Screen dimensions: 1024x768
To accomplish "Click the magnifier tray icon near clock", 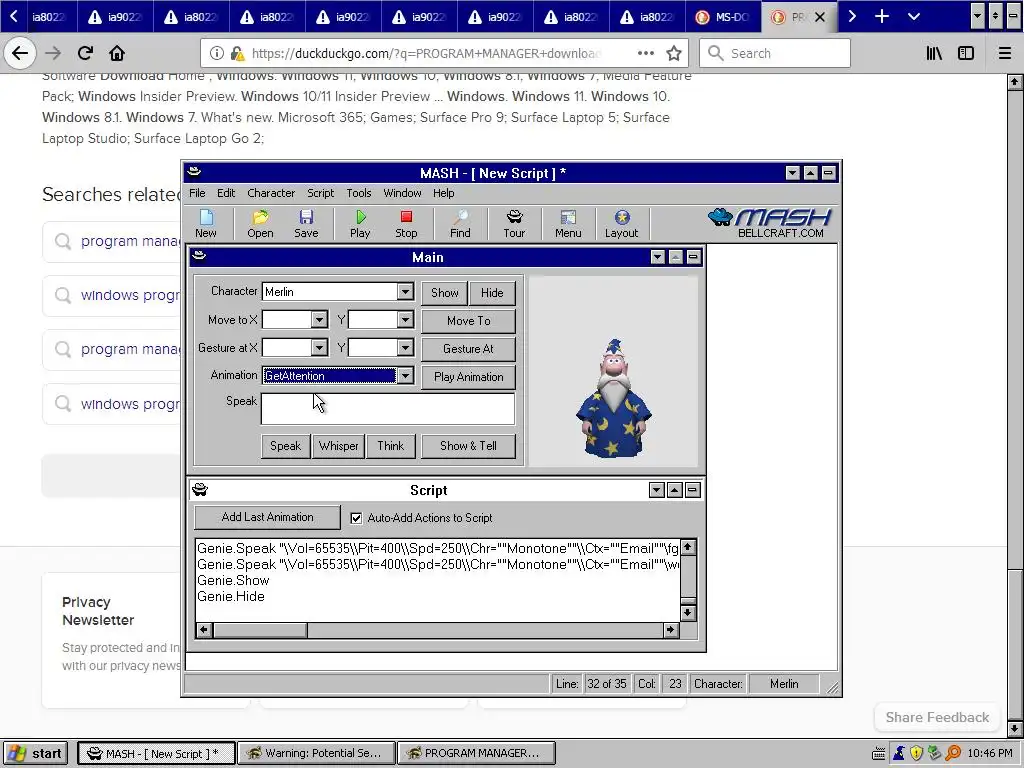I will [x=953, y=753].
